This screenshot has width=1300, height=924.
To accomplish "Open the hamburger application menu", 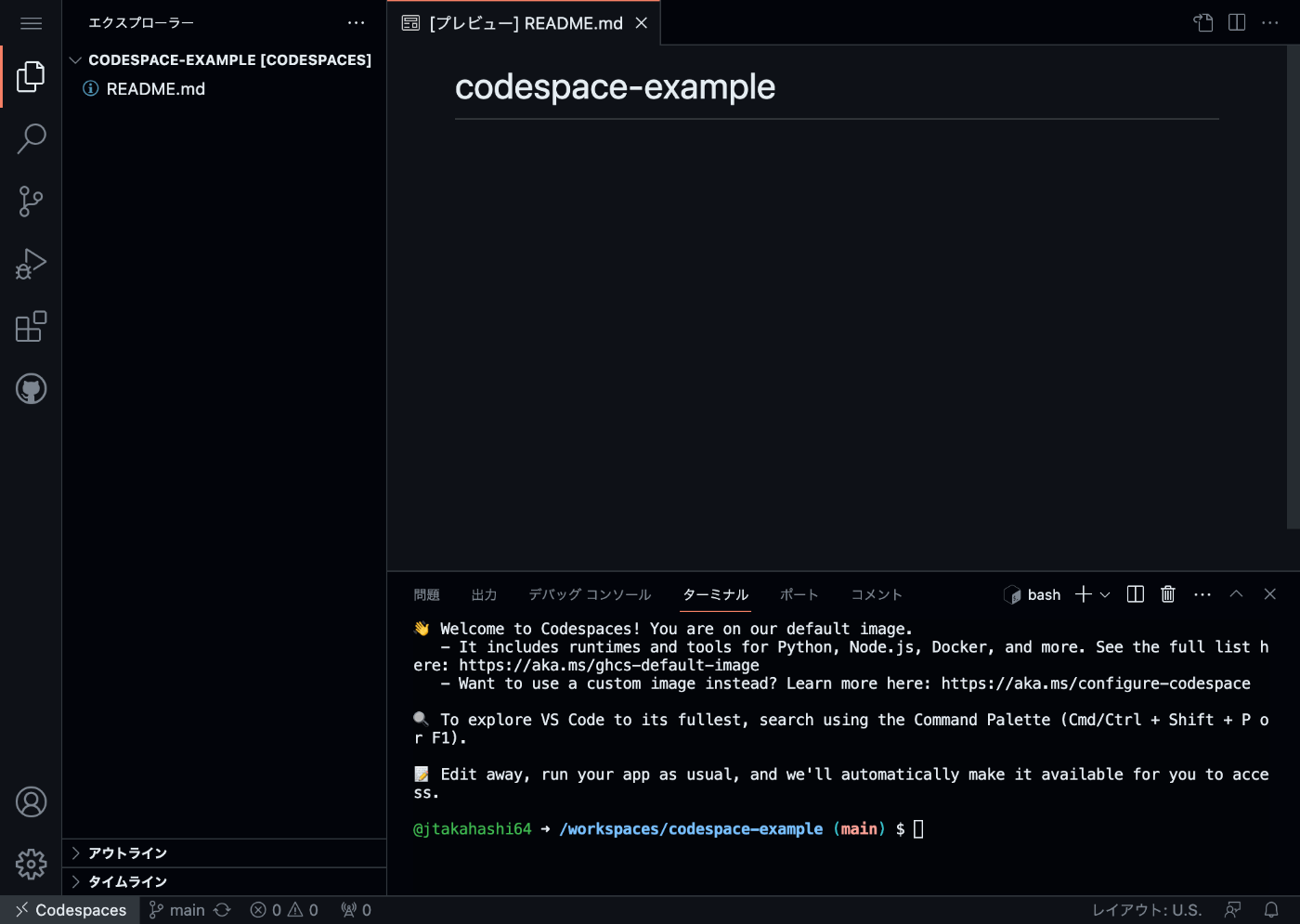I will click(x=31, y=23).
